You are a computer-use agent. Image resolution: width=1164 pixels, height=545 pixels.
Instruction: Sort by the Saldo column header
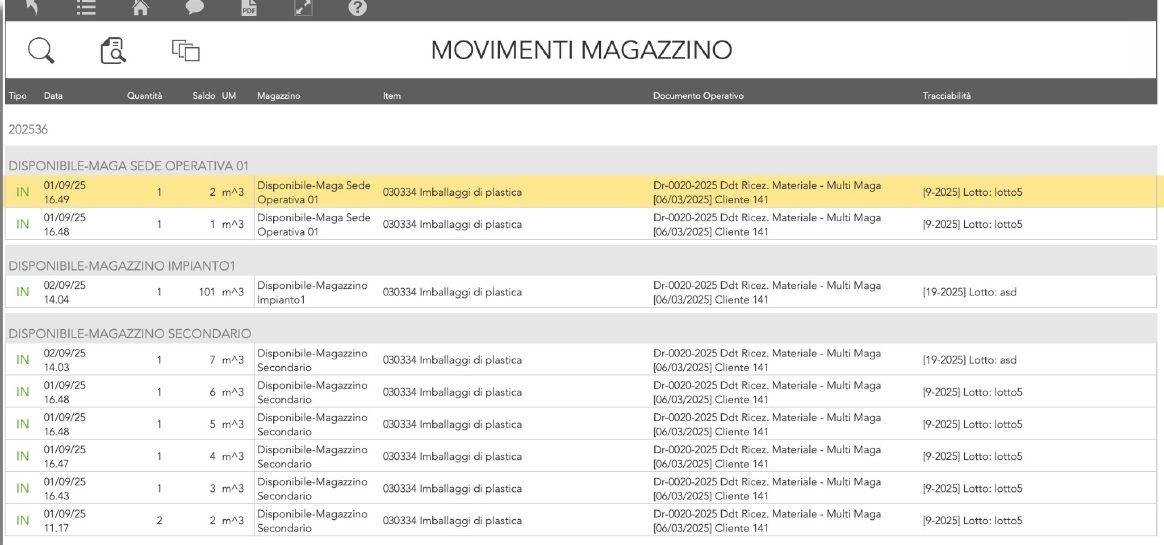203,96
